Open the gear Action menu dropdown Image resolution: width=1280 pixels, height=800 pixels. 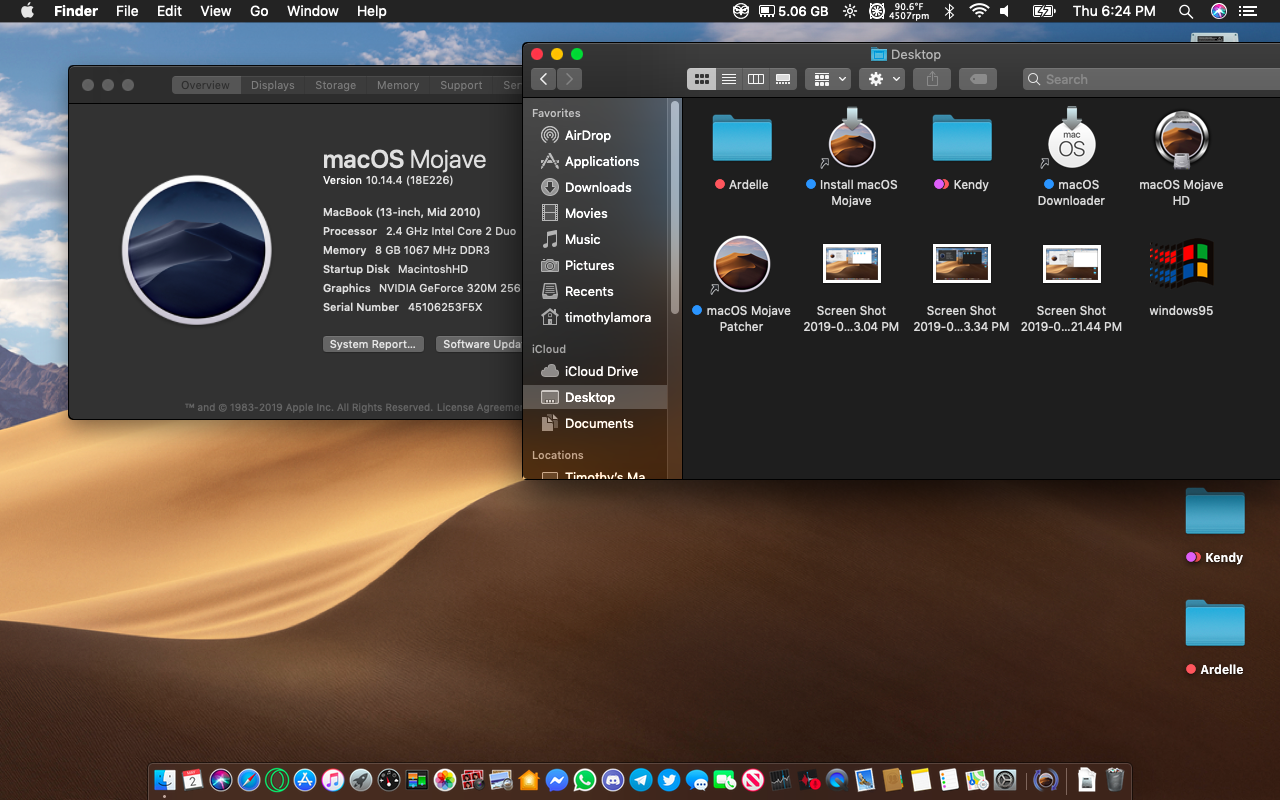pyautogui.click(x=881, y=79)
